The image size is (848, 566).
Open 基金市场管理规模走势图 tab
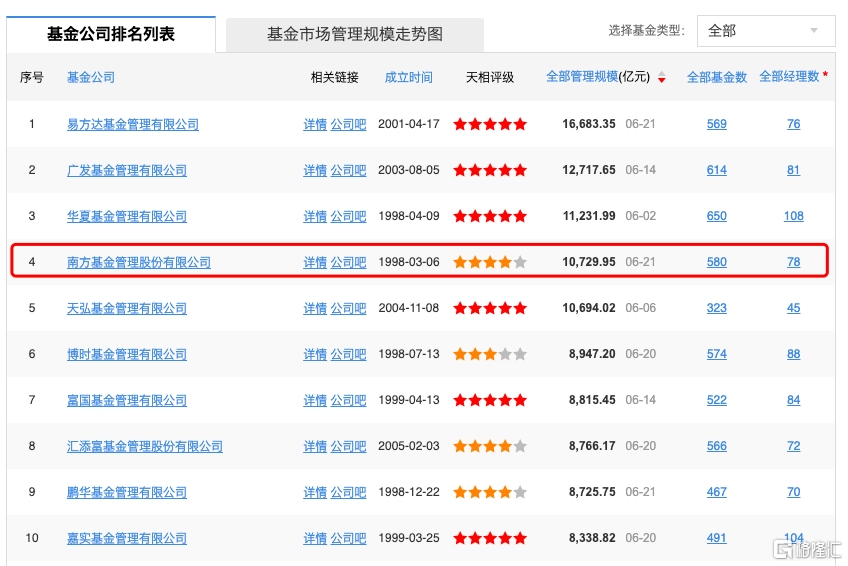pos(355,35)
